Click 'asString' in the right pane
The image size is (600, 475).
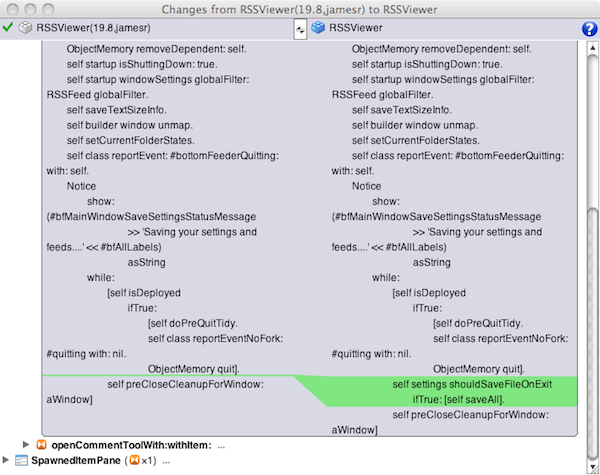point(432,262)
